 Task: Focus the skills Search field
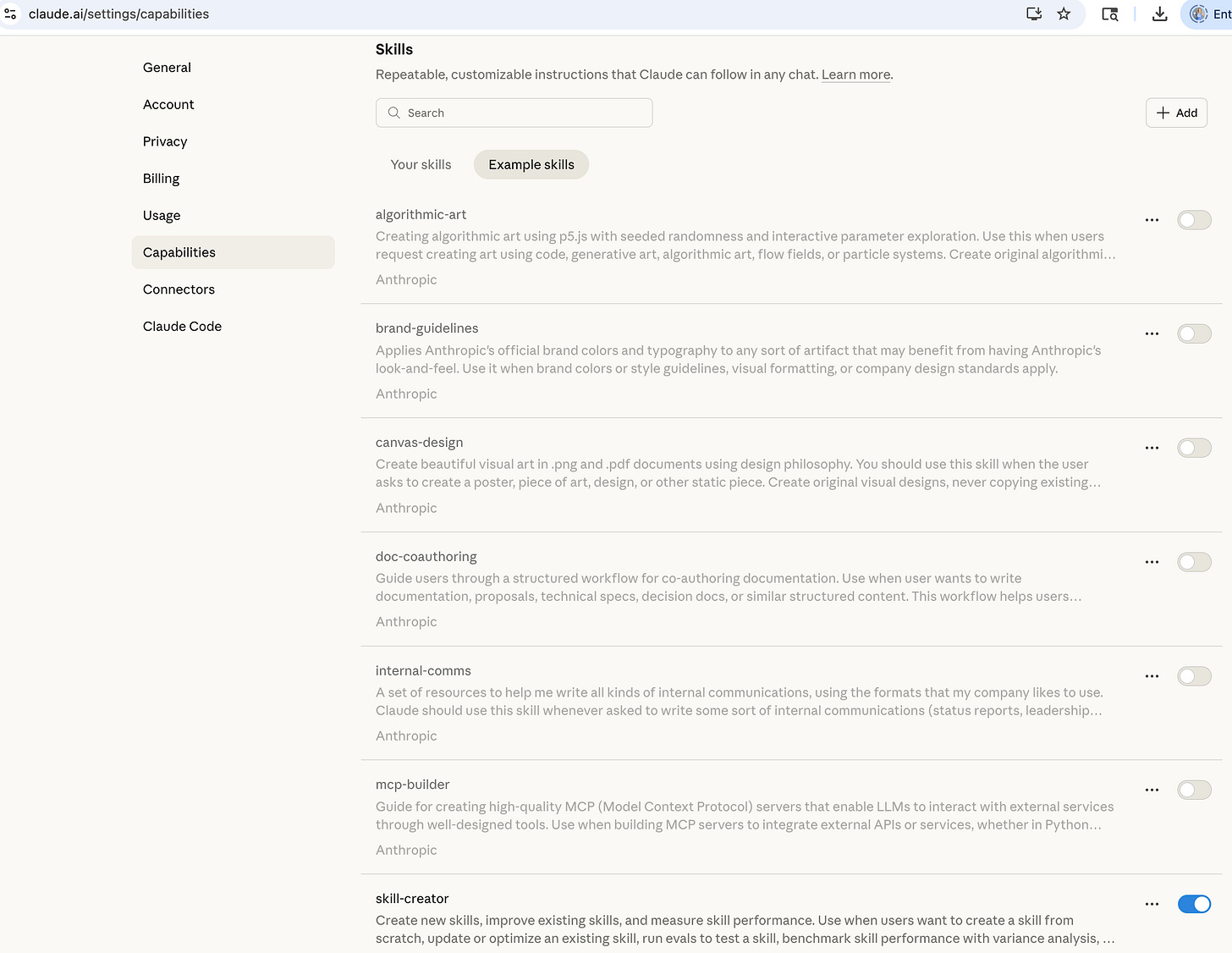[x=514, y=113]
